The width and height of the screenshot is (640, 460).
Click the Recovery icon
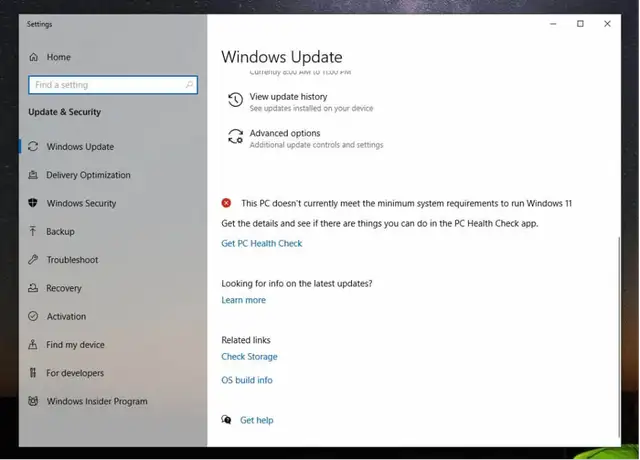(33, 288)
